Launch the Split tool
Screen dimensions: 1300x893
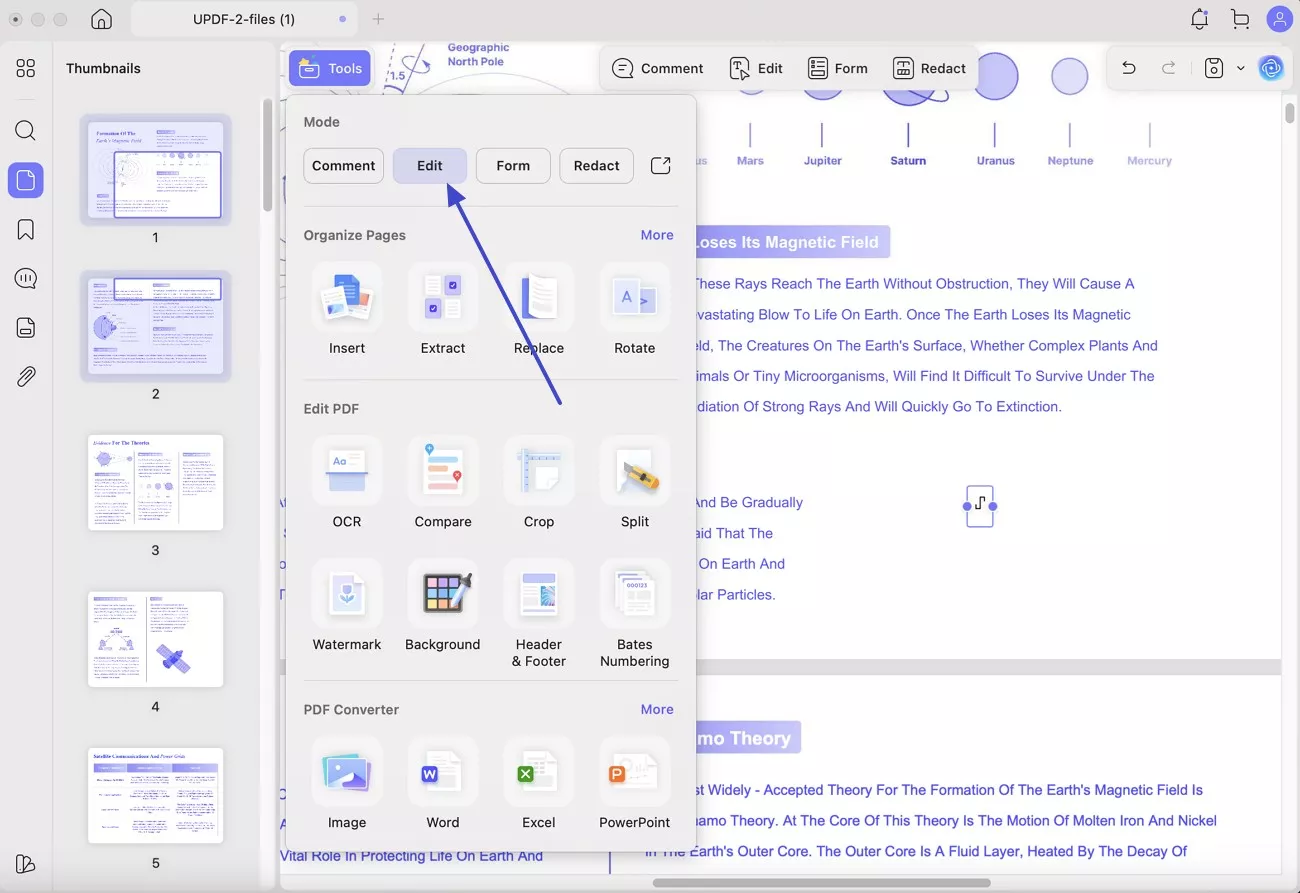(x=635, y=485)
